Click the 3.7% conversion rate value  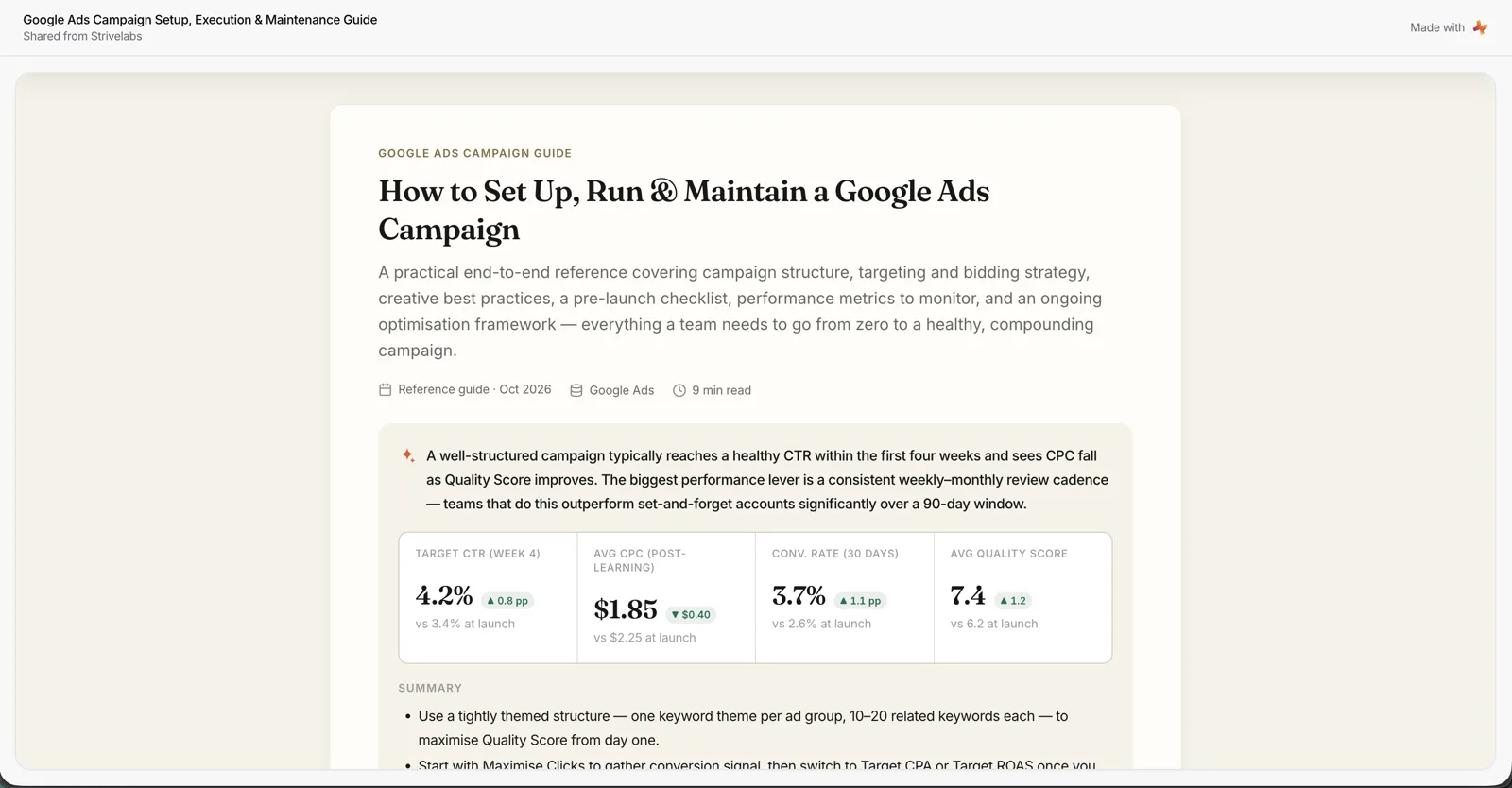point(799,596)
